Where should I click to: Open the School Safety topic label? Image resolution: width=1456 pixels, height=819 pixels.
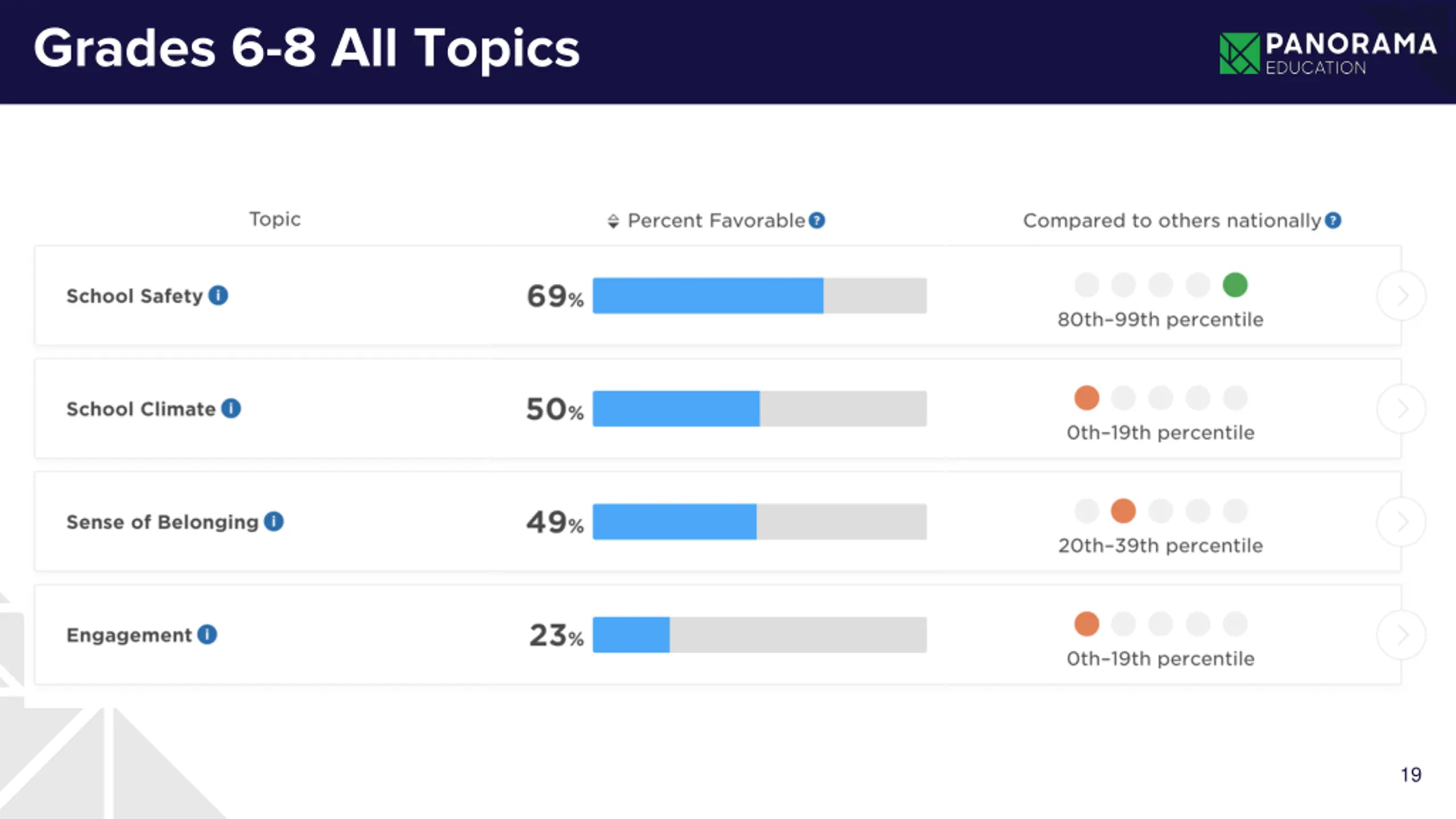click(134, 296)
